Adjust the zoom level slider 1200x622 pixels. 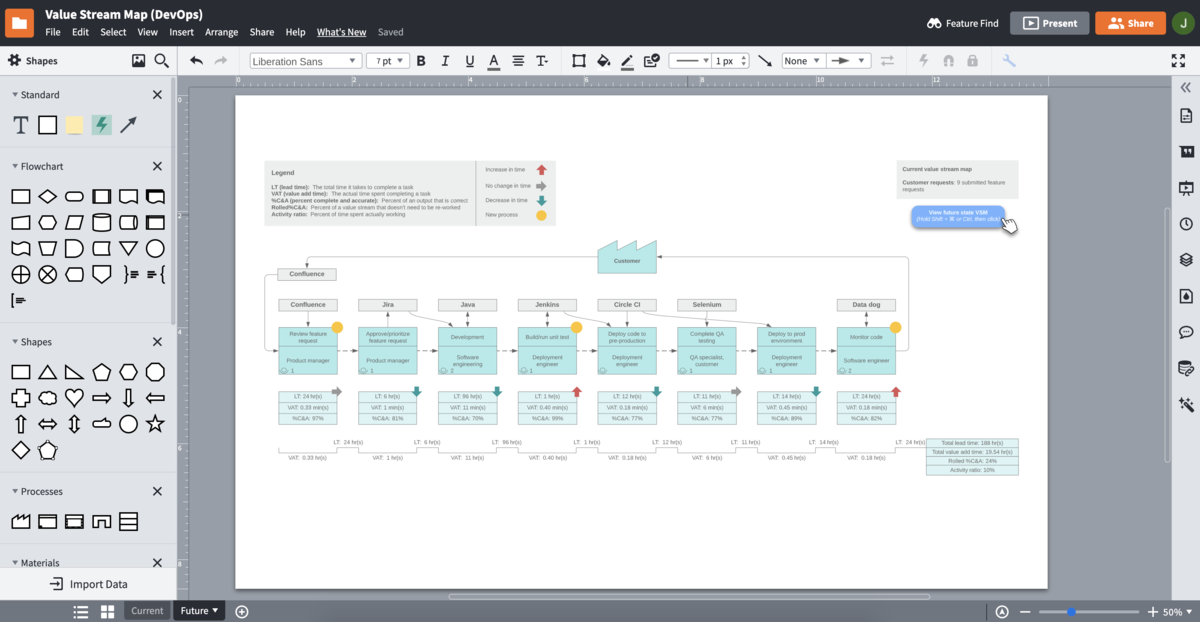pos(1071,611)
